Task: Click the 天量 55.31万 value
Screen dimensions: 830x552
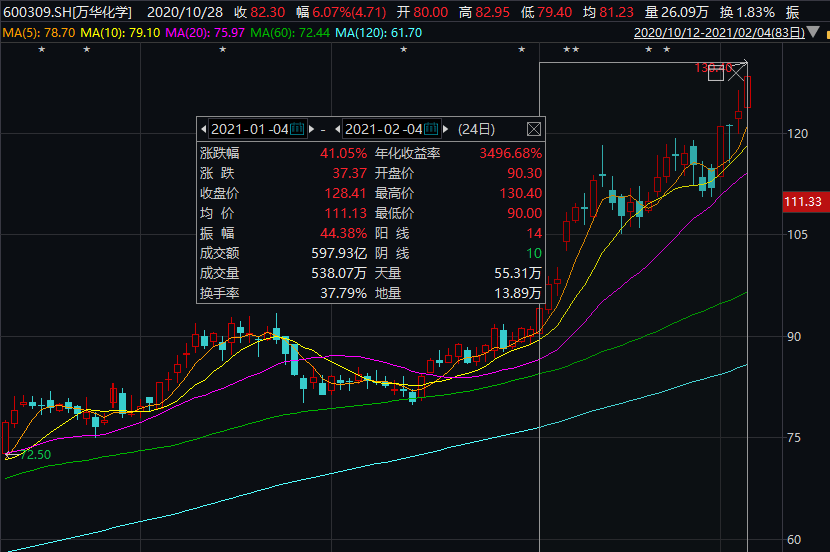Action: point(518,274)
